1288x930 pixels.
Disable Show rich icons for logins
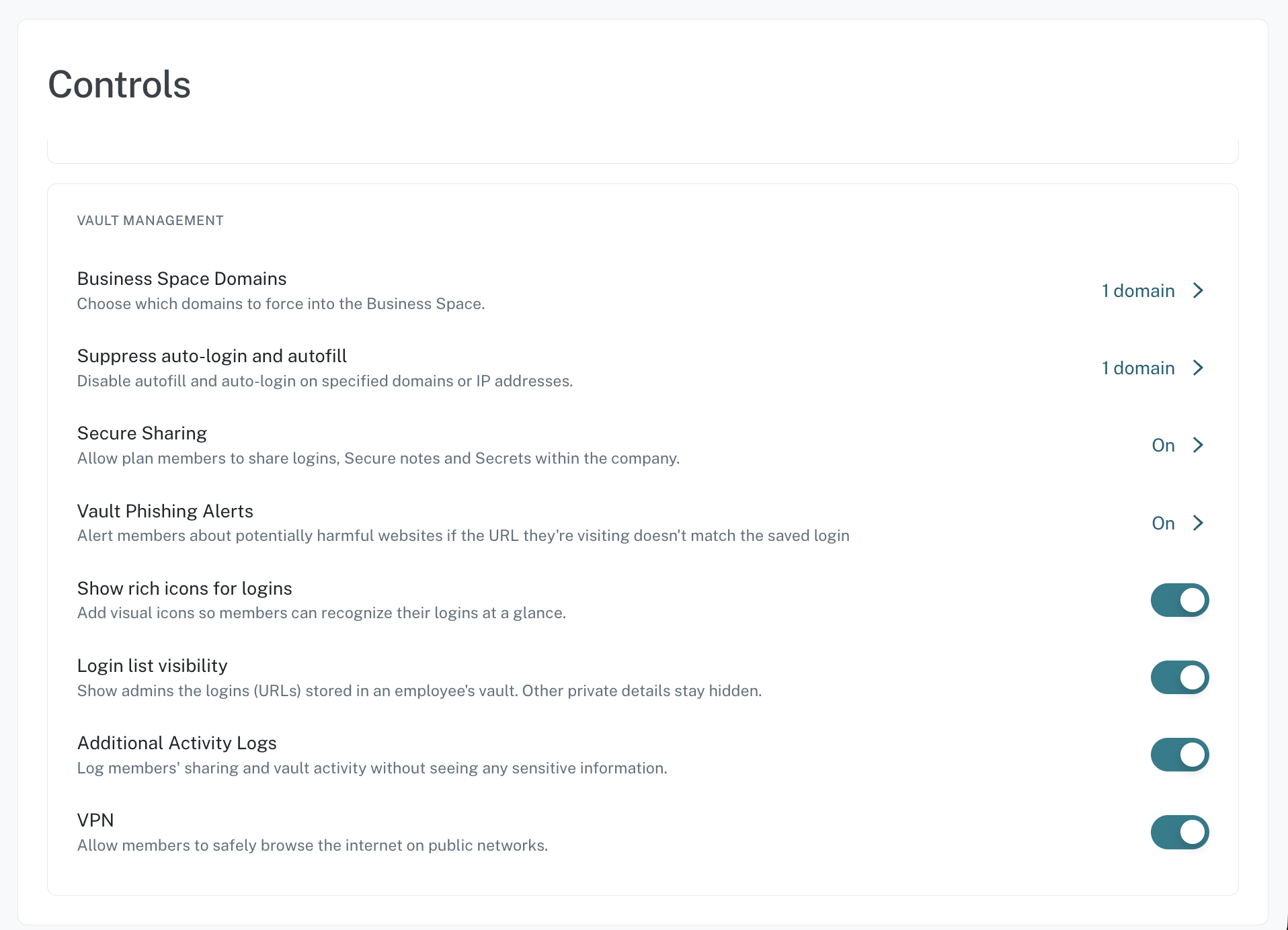[1180, 600]
